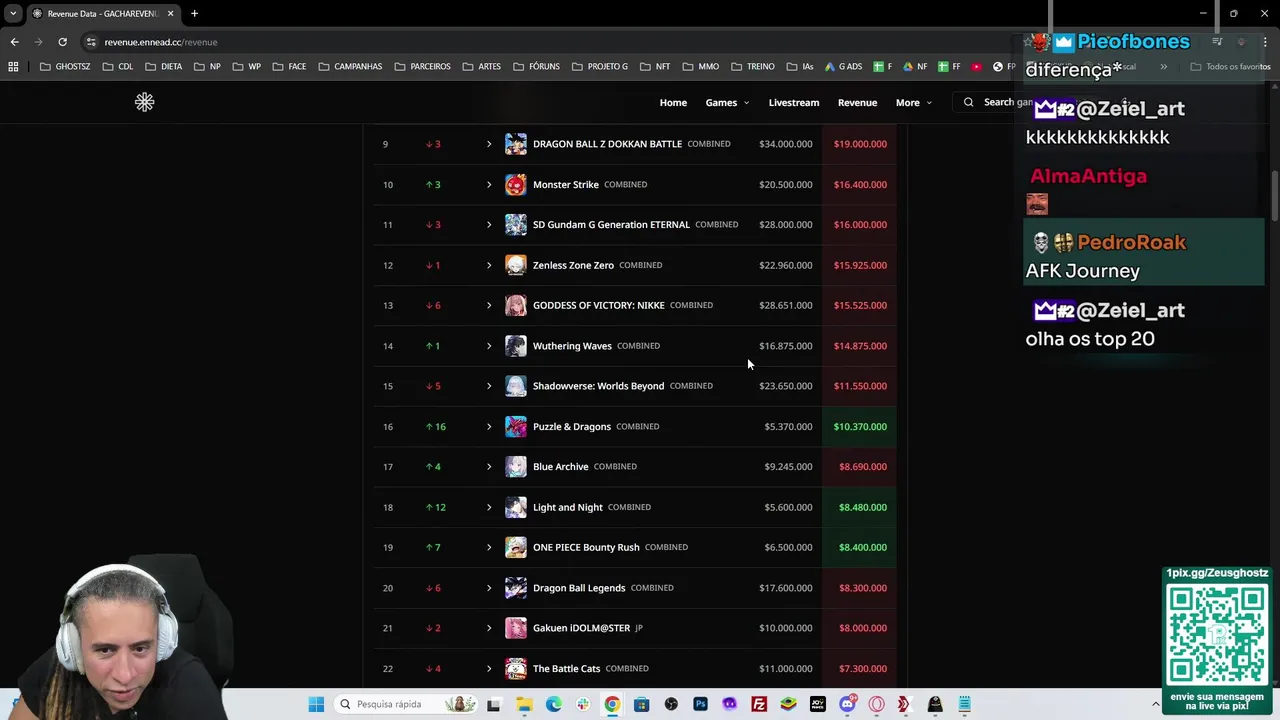The width and height of the screenshot is (1280, 720).
Task: Reload the page with browser refresh icon
Action: pyautogui.click(x=62, y=42)
